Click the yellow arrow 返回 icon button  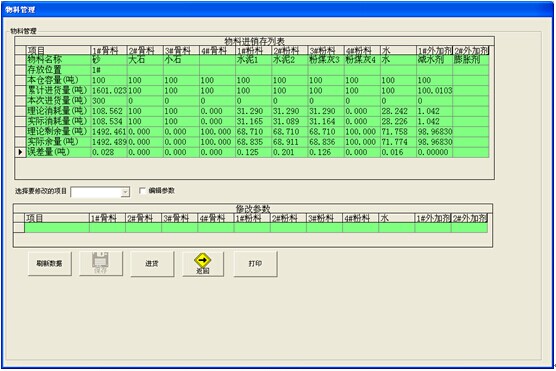pyautogui.click(x=203, y=264)
